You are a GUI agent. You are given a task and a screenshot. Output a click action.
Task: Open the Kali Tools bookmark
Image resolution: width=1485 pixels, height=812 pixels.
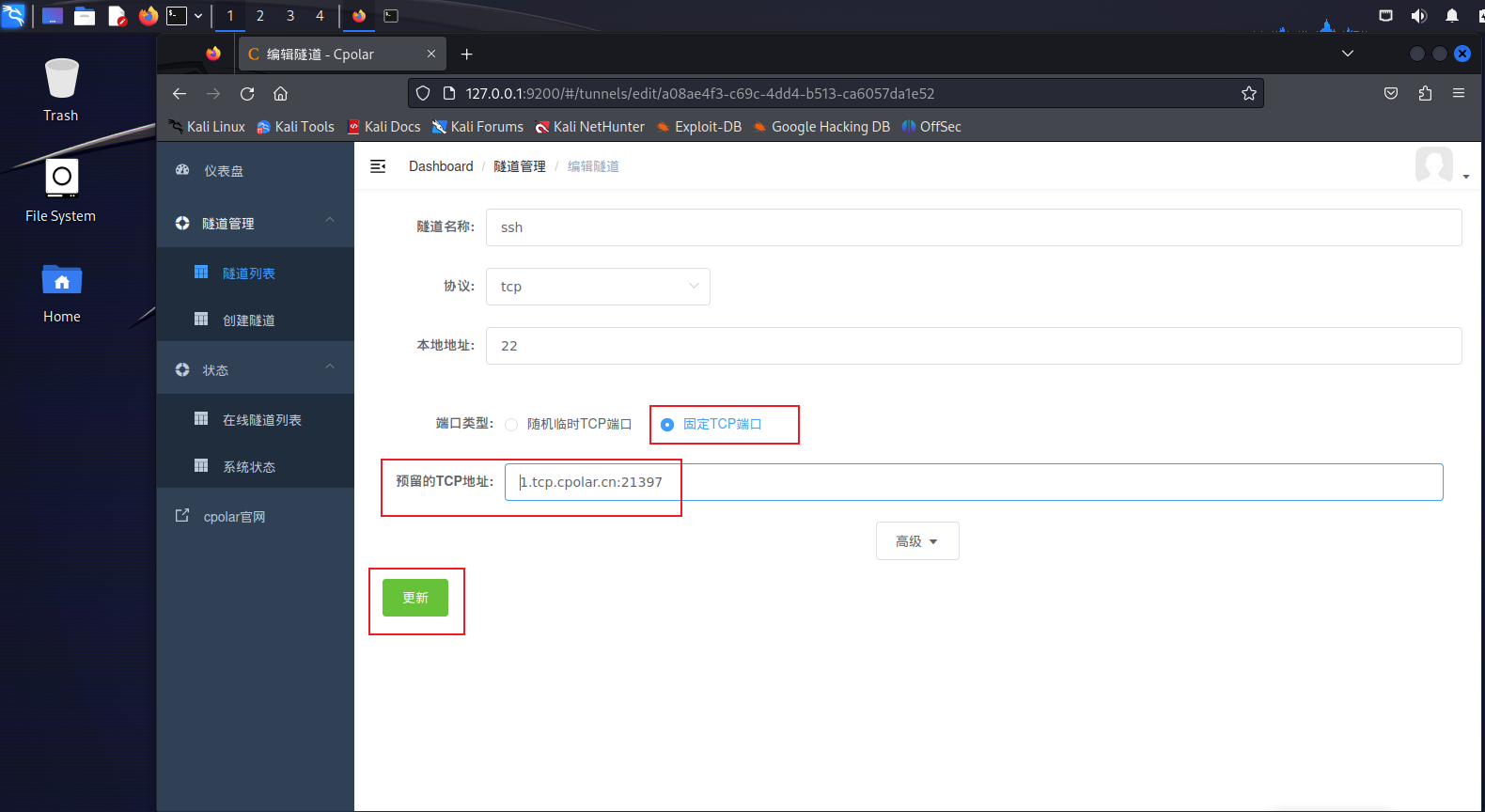coord(295,127)
